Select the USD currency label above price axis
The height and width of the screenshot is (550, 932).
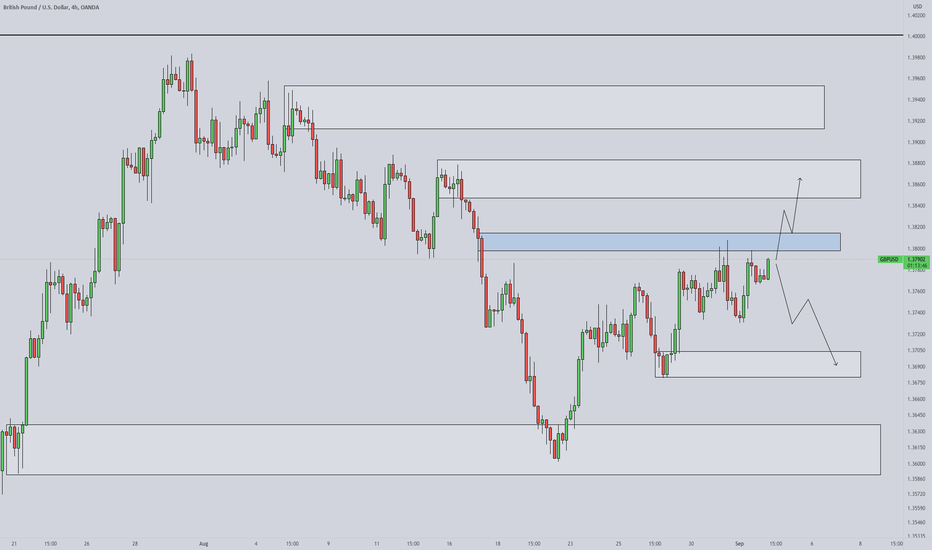click(x=917, y=6)
